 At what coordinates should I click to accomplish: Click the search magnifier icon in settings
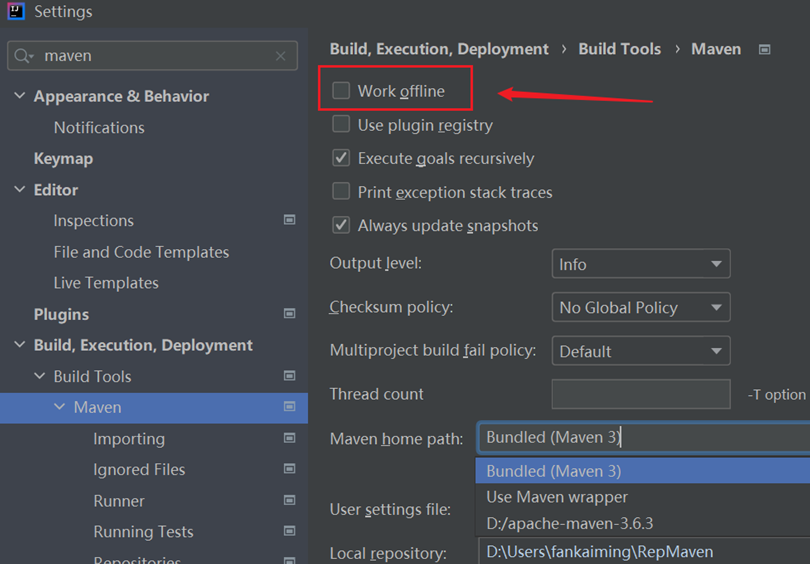coord(24,56)
